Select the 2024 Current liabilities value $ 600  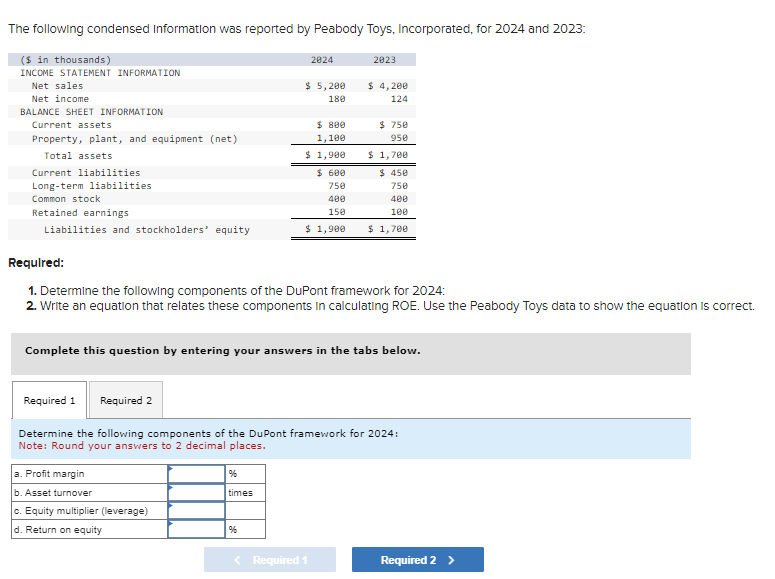(x=331, y=173)
